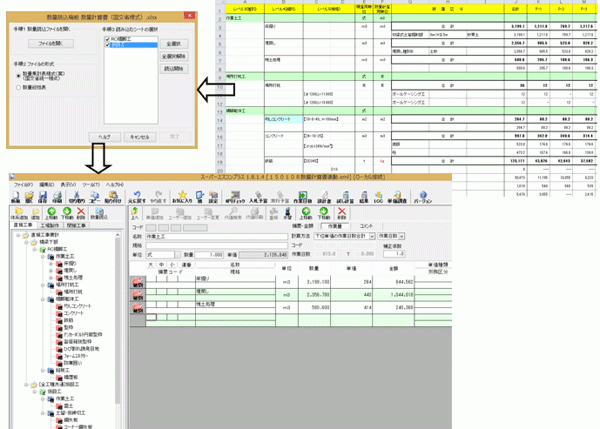This screenshot has width=600, height=429.
Task: Select the 数量集計表様式 radio button
Action: [18, 73]
